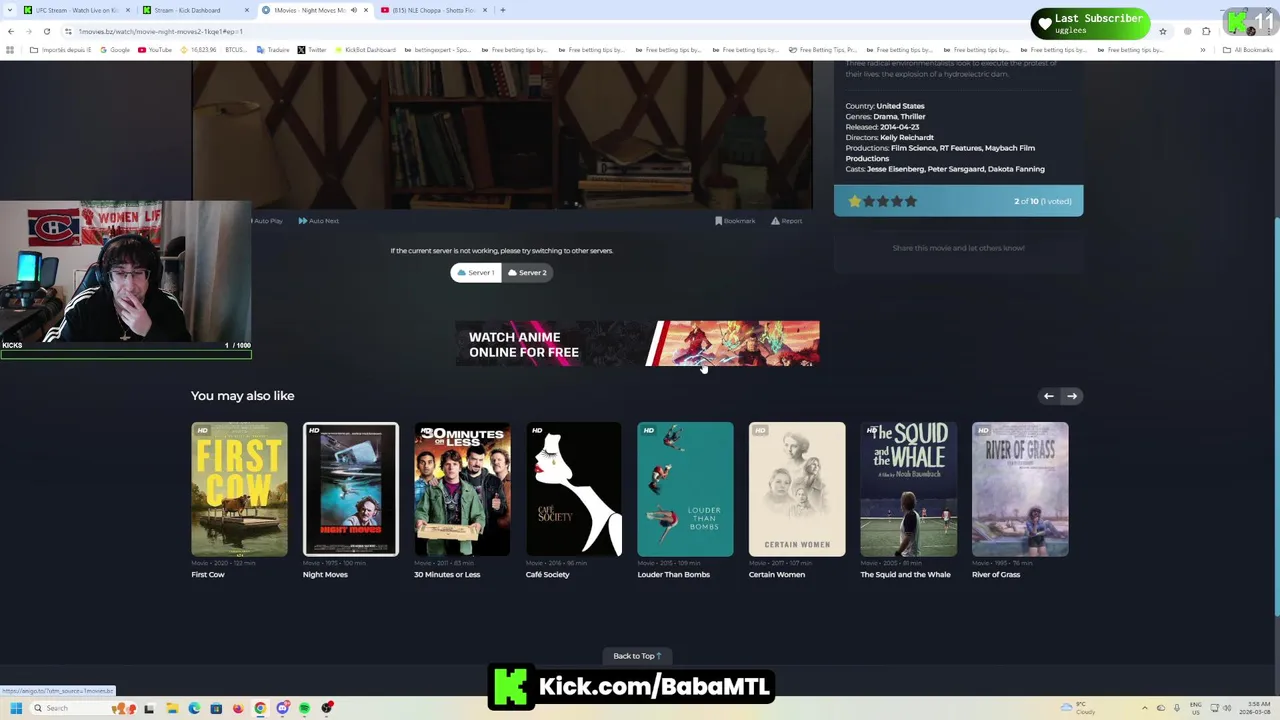Open Spotify from the taskbar
Image resolution: width=1280 pixels, height=720 pixels.
point(304,708)
